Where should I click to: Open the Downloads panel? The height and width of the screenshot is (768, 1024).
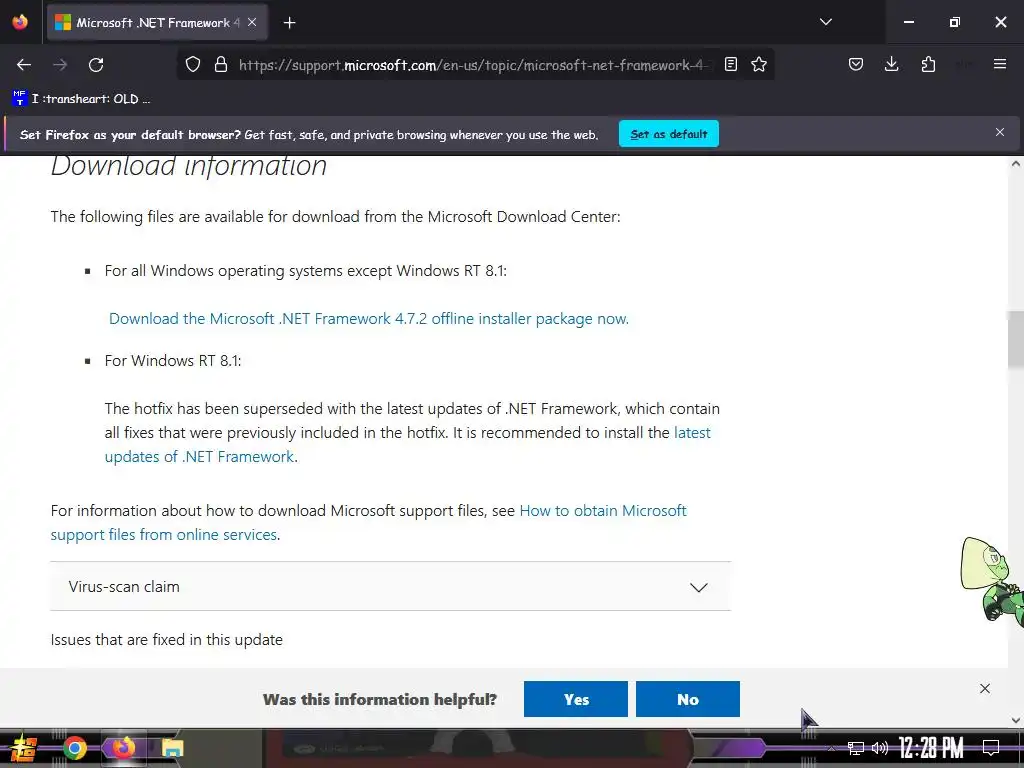[891, 65]
